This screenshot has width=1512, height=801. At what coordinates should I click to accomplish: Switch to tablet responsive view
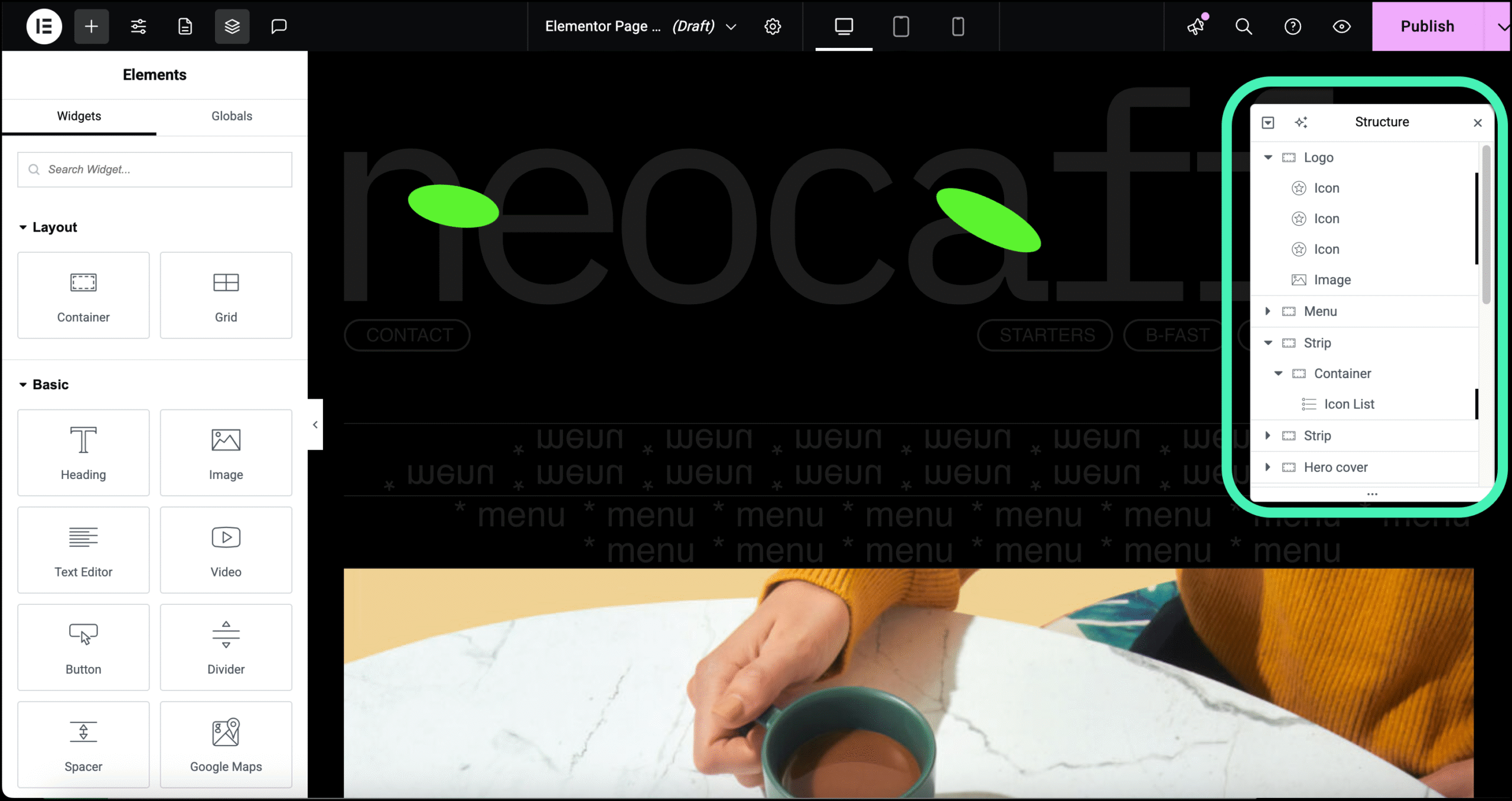coord(901,26)
